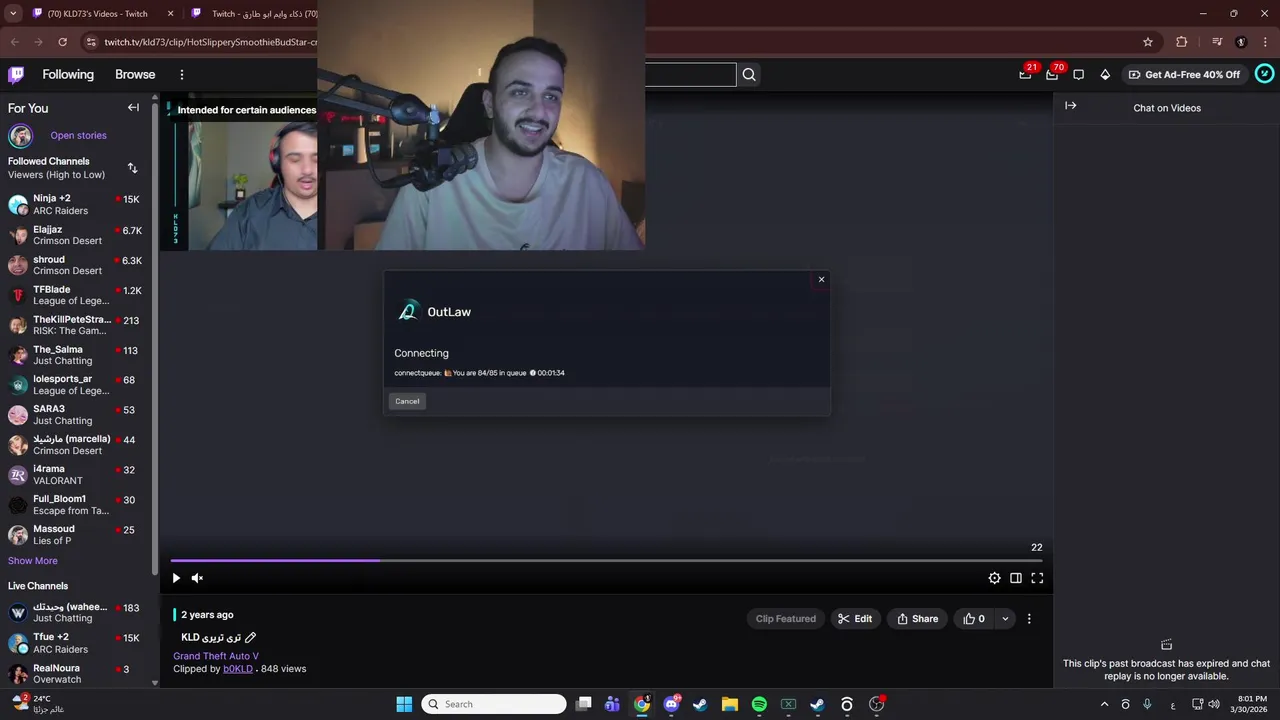Open Ninja +2 ARC Raiders channel

coord(75,204)
